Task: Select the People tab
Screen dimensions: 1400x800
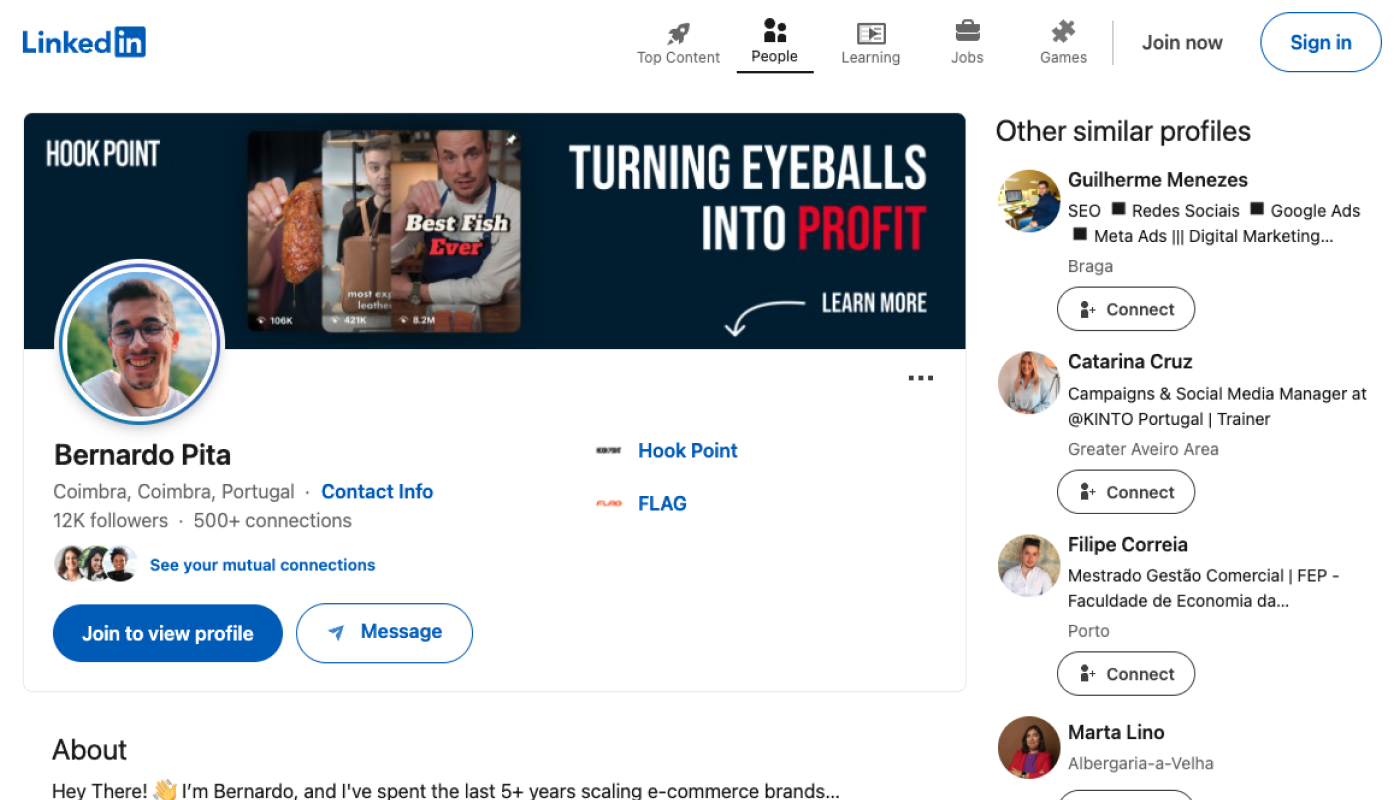Action: click(x=775, y=42)
